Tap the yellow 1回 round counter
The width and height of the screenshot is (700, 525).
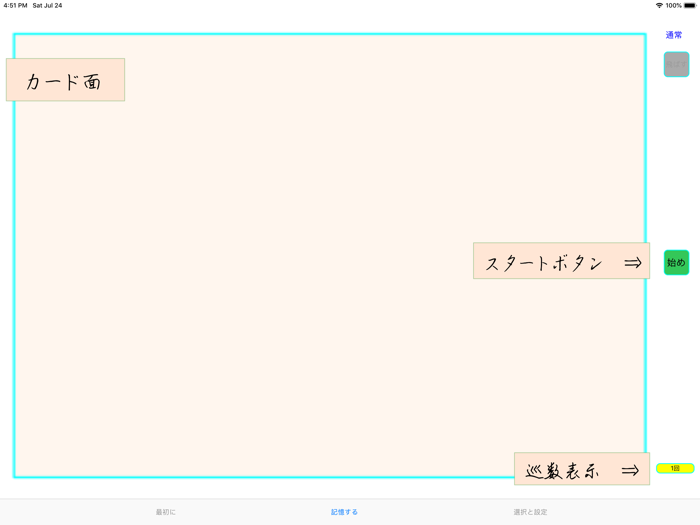[x=675, y=468]
